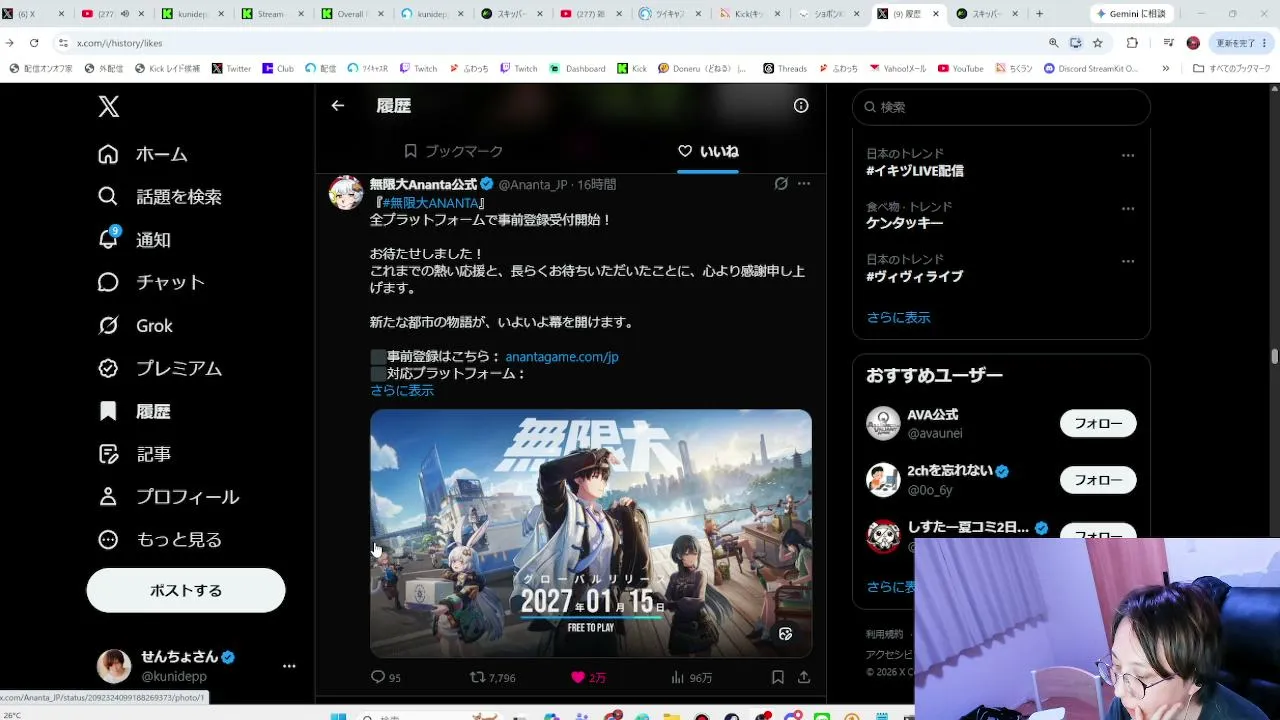Open 記事 in the sidebar
The width and height of the screenshot is (1280, 720).
(x=134, y=454)
